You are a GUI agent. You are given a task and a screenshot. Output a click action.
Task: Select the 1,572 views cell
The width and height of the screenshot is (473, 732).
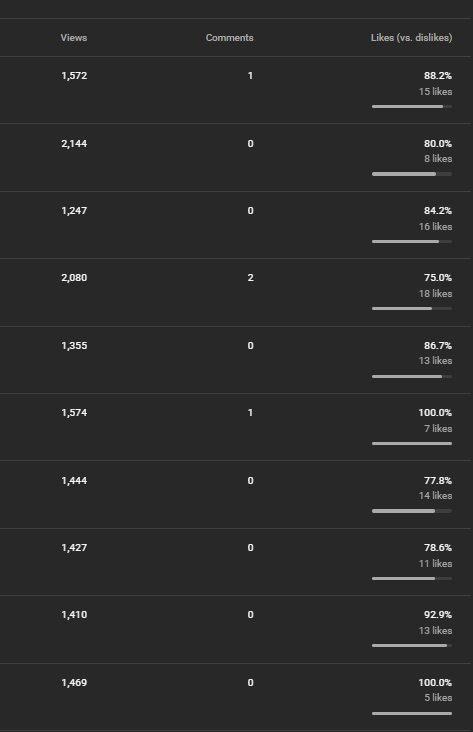[x=74, y=76]
